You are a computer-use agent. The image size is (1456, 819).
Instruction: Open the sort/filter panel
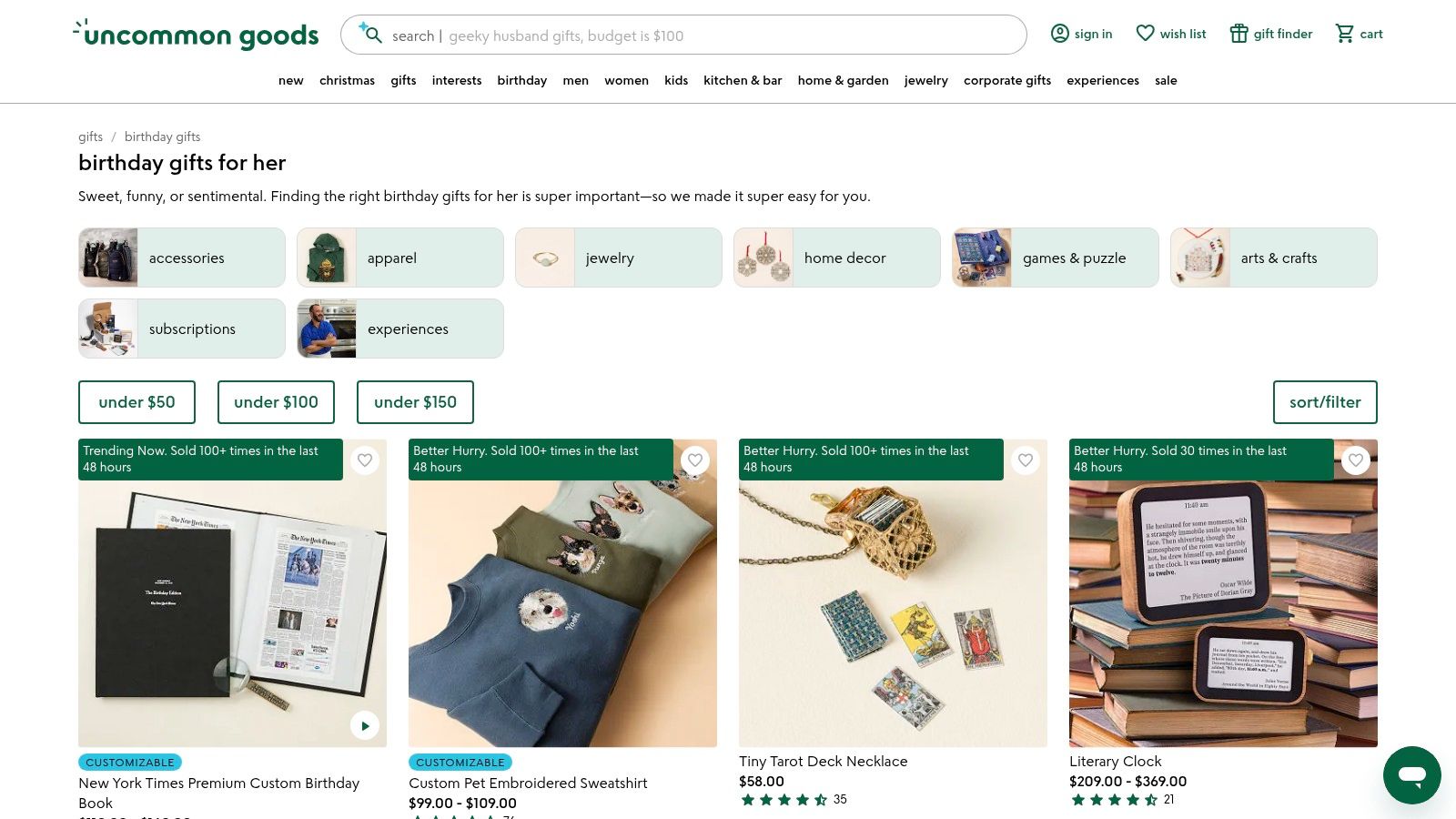click(x=1325, y=401)
